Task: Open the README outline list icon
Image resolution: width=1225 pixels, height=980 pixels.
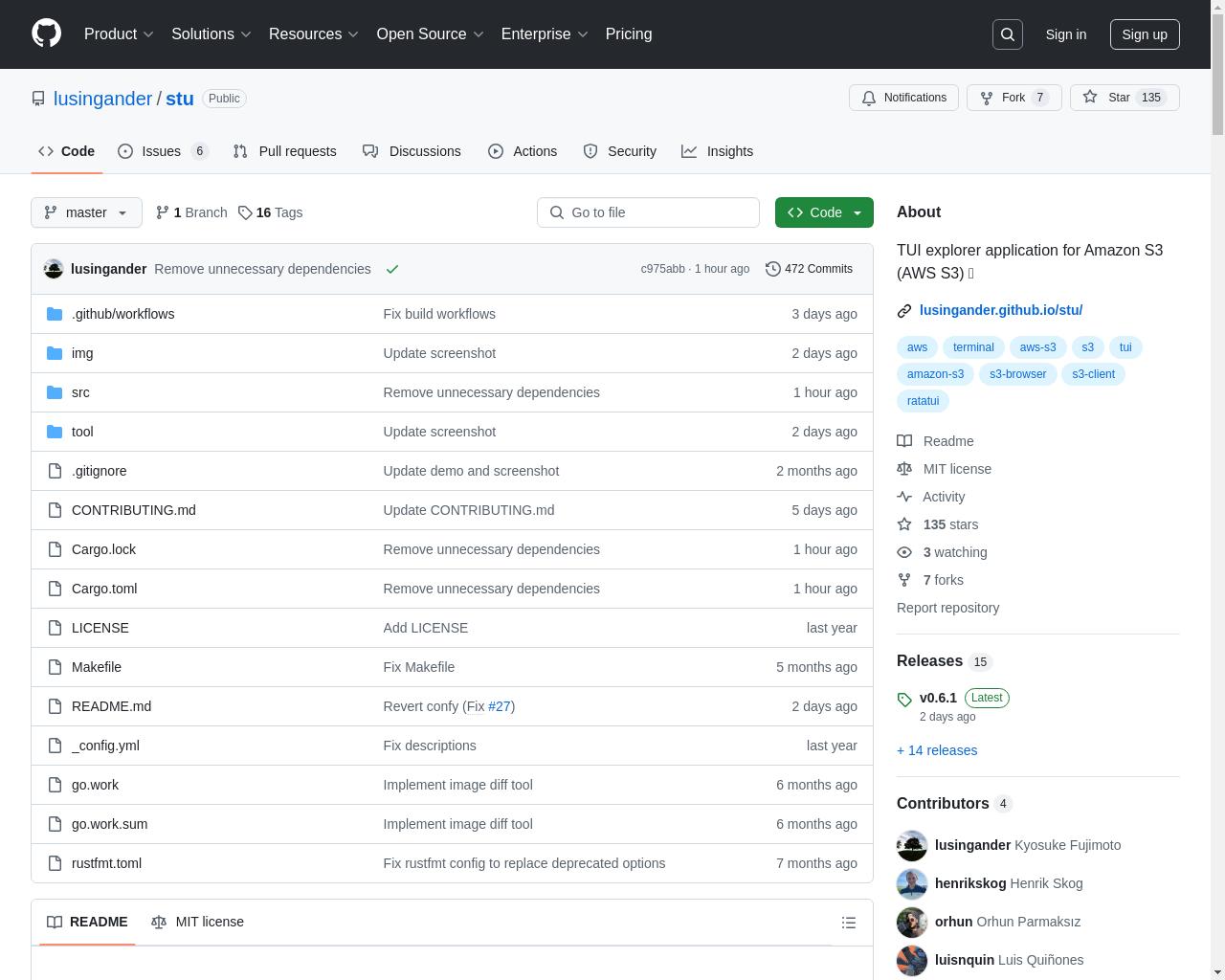Action: coord(849,923)
